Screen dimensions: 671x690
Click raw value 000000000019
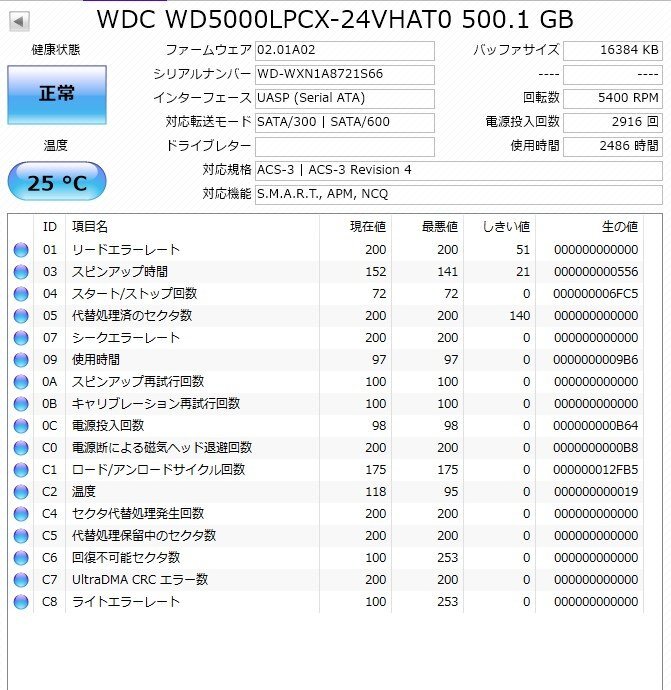click(596, 492)
